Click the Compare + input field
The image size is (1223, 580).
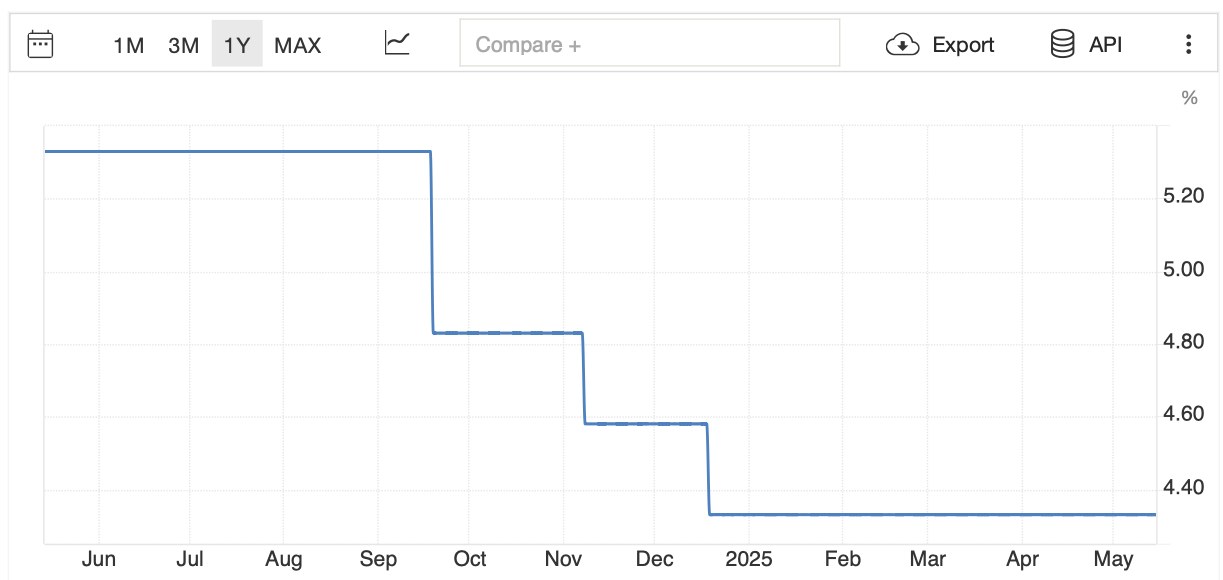(650, 44)
